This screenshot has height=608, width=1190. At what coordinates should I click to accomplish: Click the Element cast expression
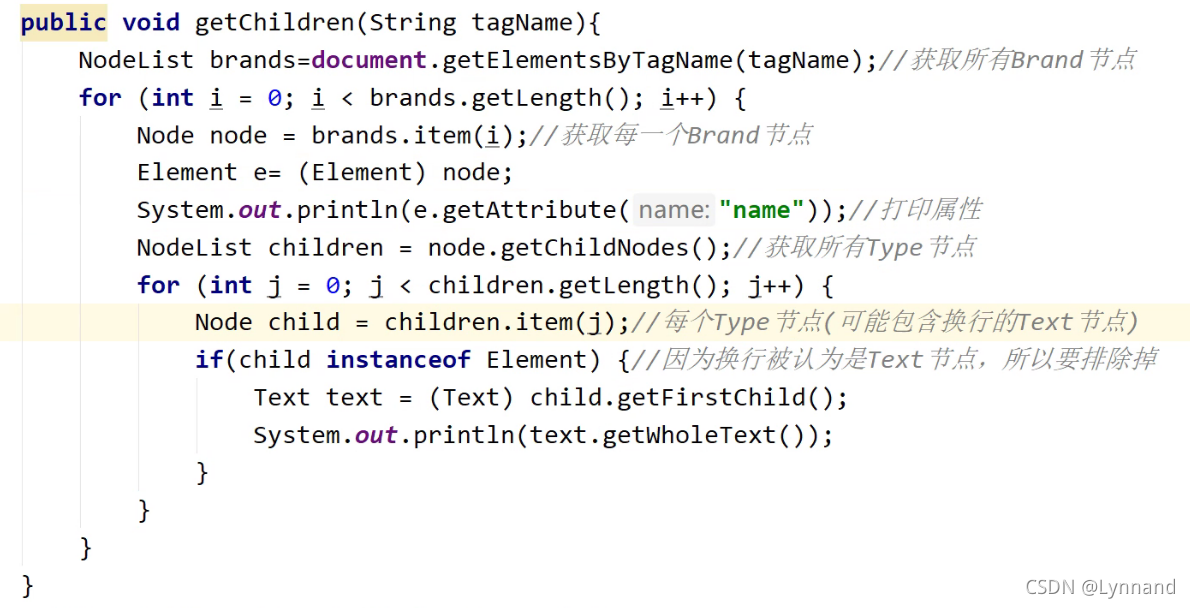[361, 172]
